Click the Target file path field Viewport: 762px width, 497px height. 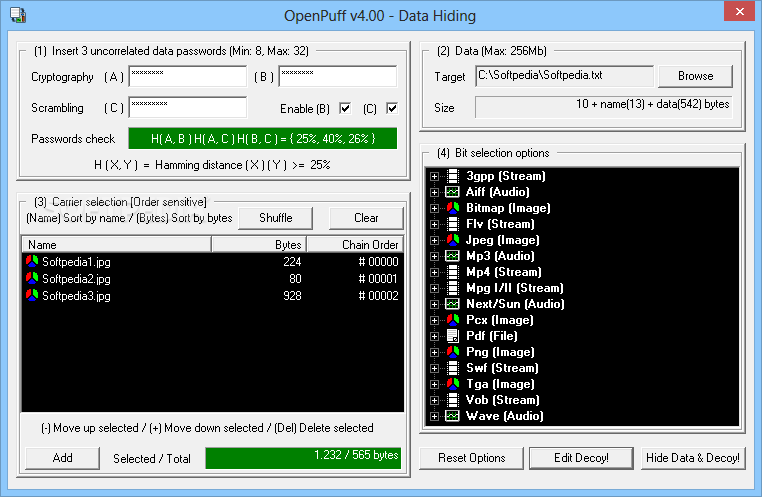pyautogui.click(x=564, y=76)
